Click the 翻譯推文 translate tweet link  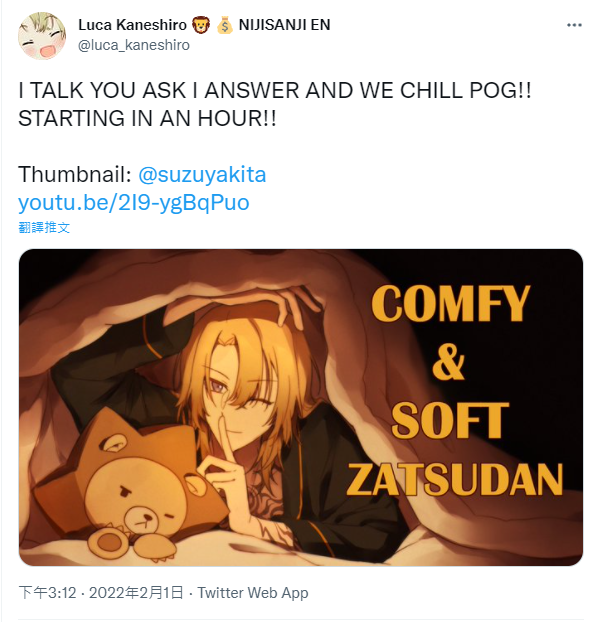pyautogui.click(x=44, y=227)
